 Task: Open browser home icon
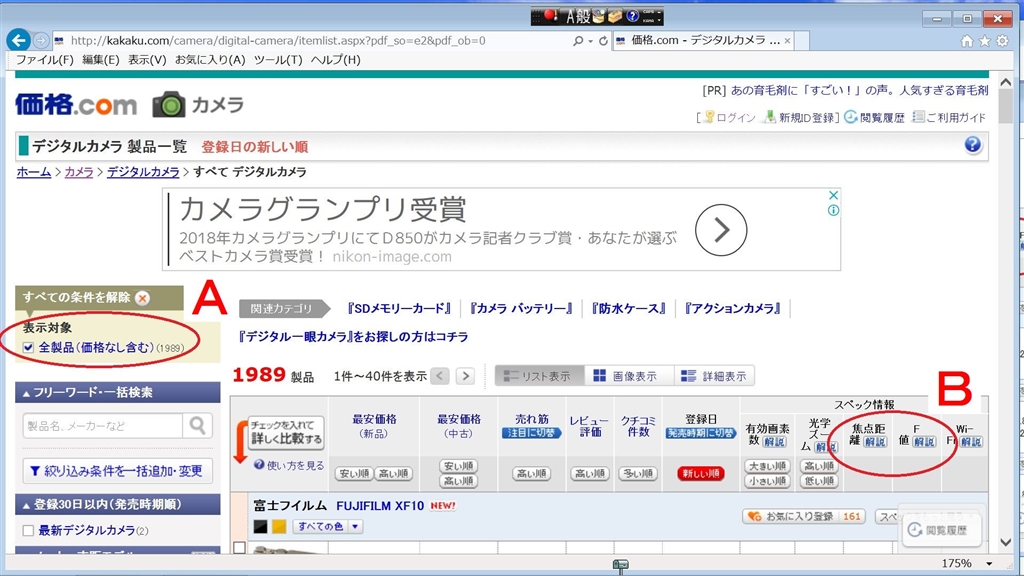pos(967,41)
